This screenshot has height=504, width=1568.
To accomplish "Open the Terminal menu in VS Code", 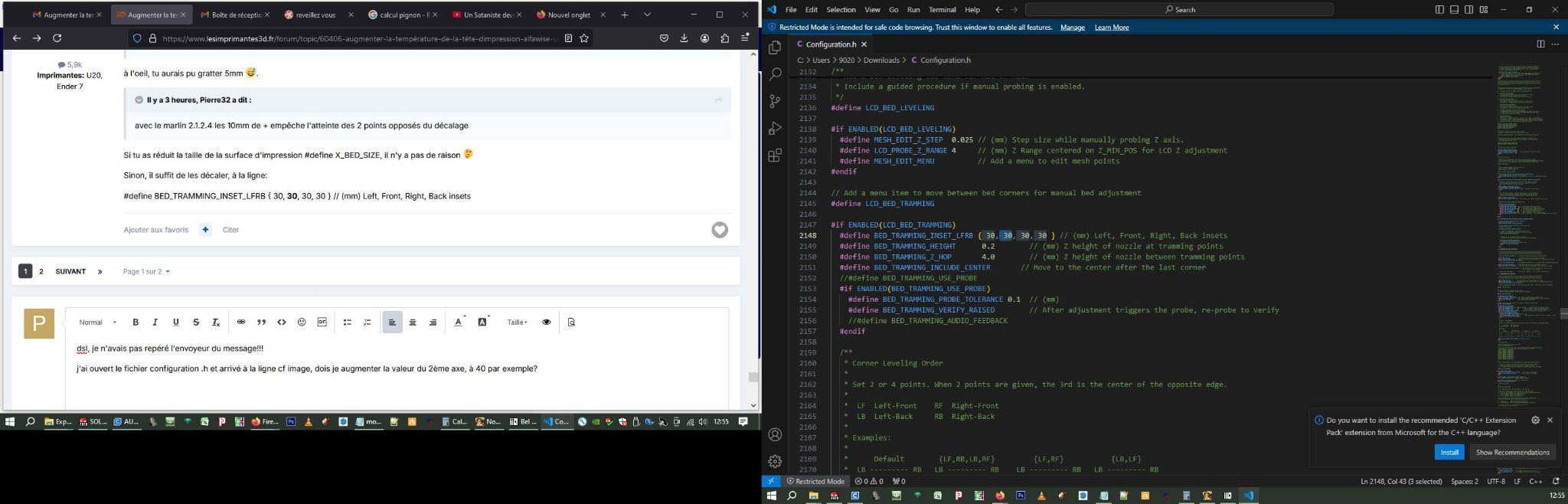I will coord(942,10).
